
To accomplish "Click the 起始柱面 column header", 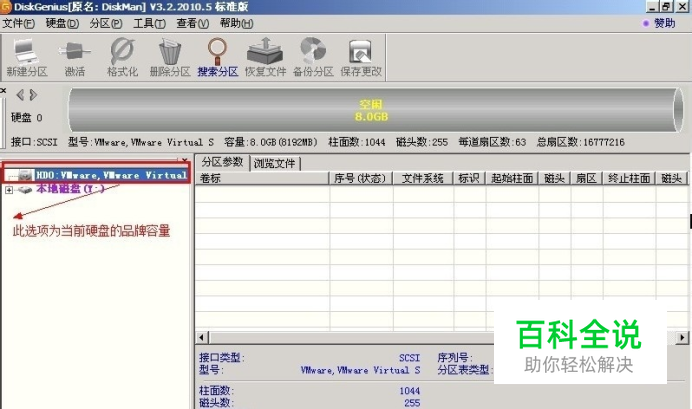I will point(512,178).
